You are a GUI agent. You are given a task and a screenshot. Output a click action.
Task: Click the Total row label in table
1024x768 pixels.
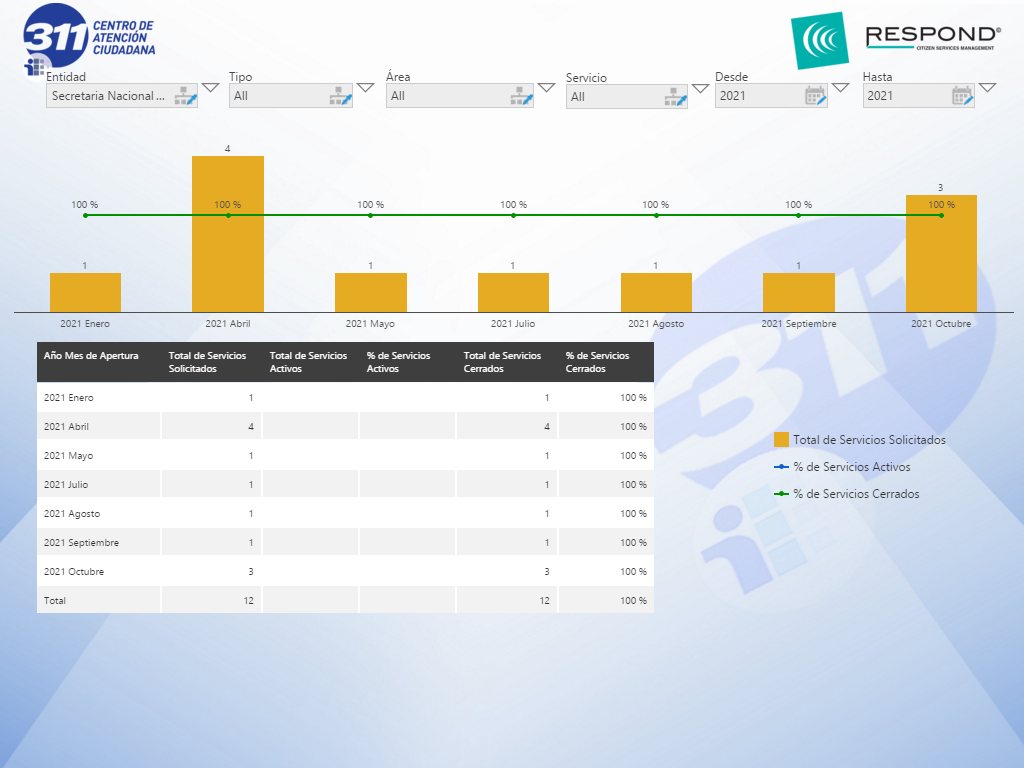coord(55,601)
